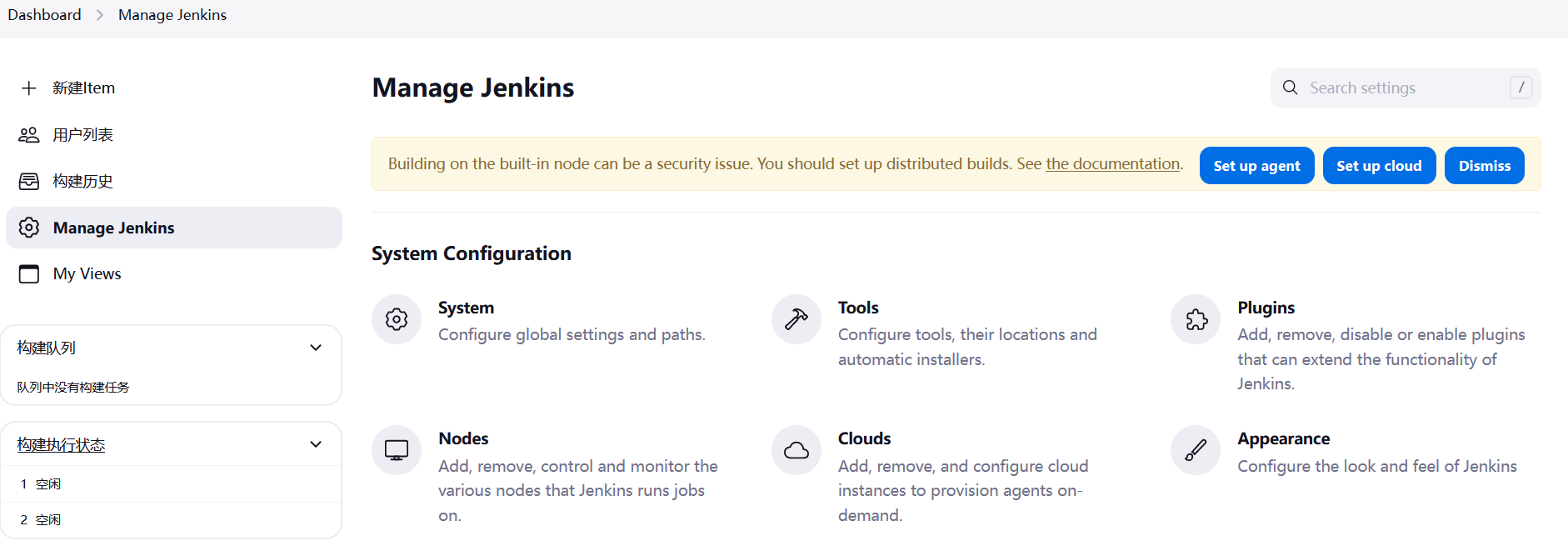The image size is (1568, 556).
Task: Click the Plugins puzzle piece icon
Action: click(1196, 319)
